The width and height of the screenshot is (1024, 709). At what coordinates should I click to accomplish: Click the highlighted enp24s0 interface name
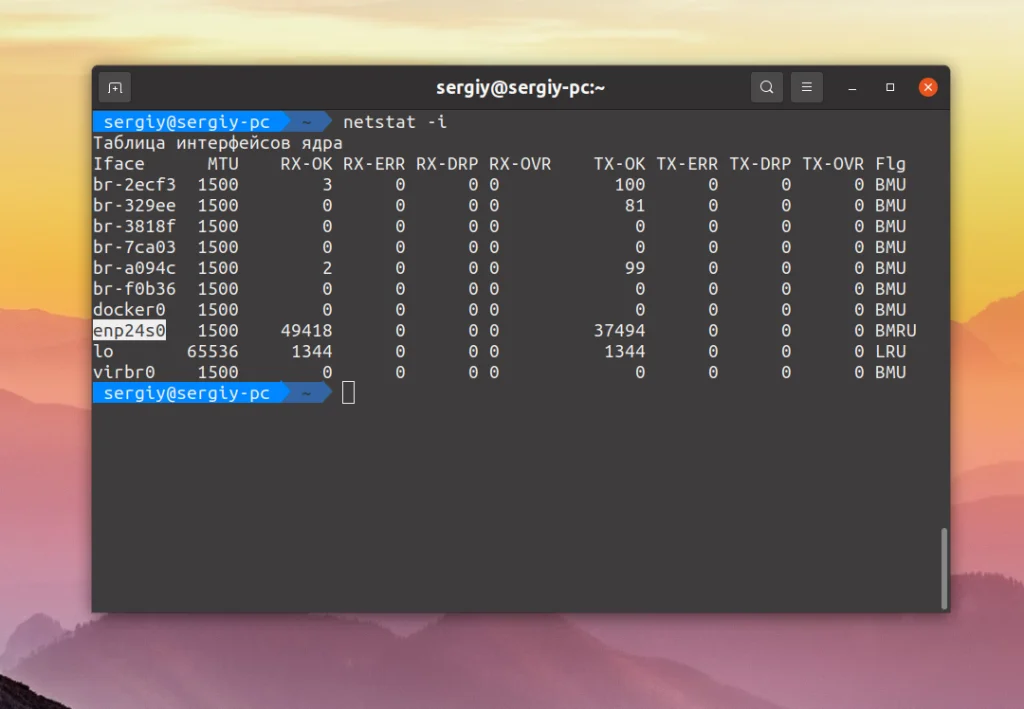coord(128,330)
